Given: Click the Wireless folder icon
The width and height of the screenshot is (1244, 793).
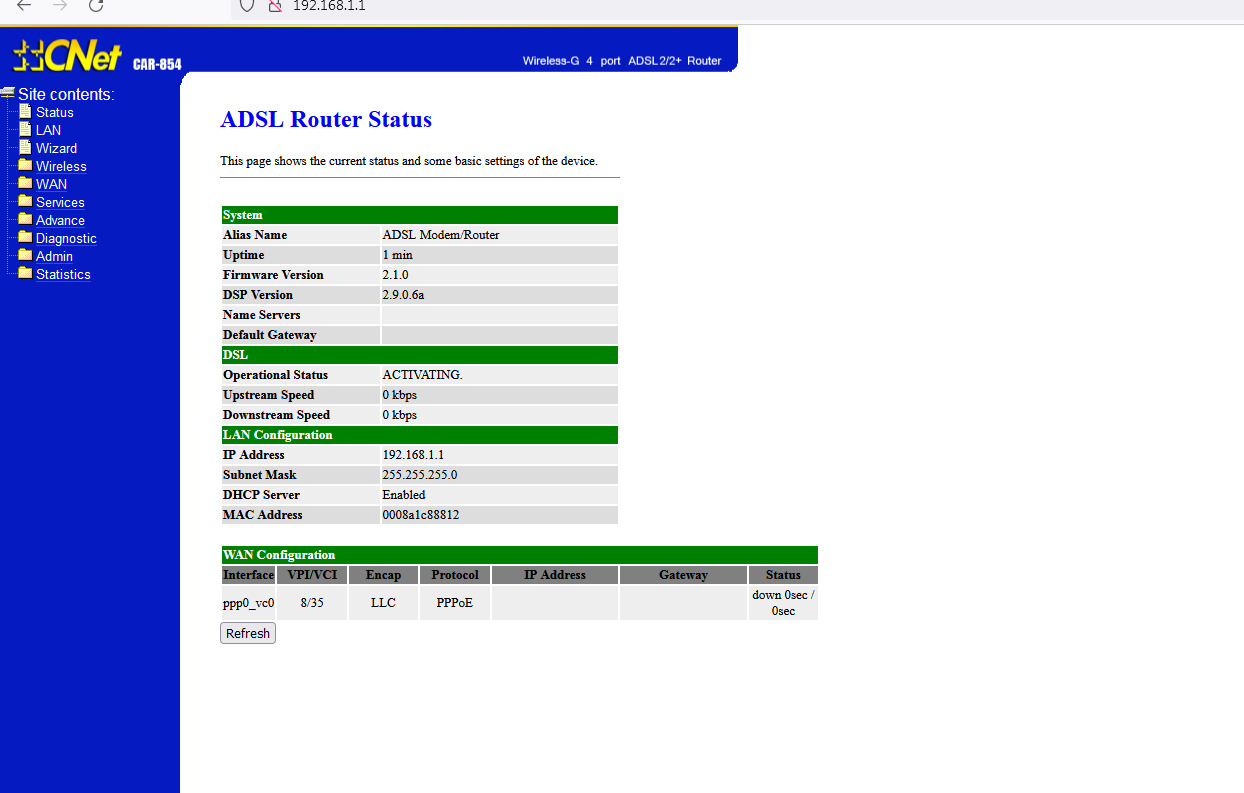Looking at the screenshot, I should click(25, 165).
